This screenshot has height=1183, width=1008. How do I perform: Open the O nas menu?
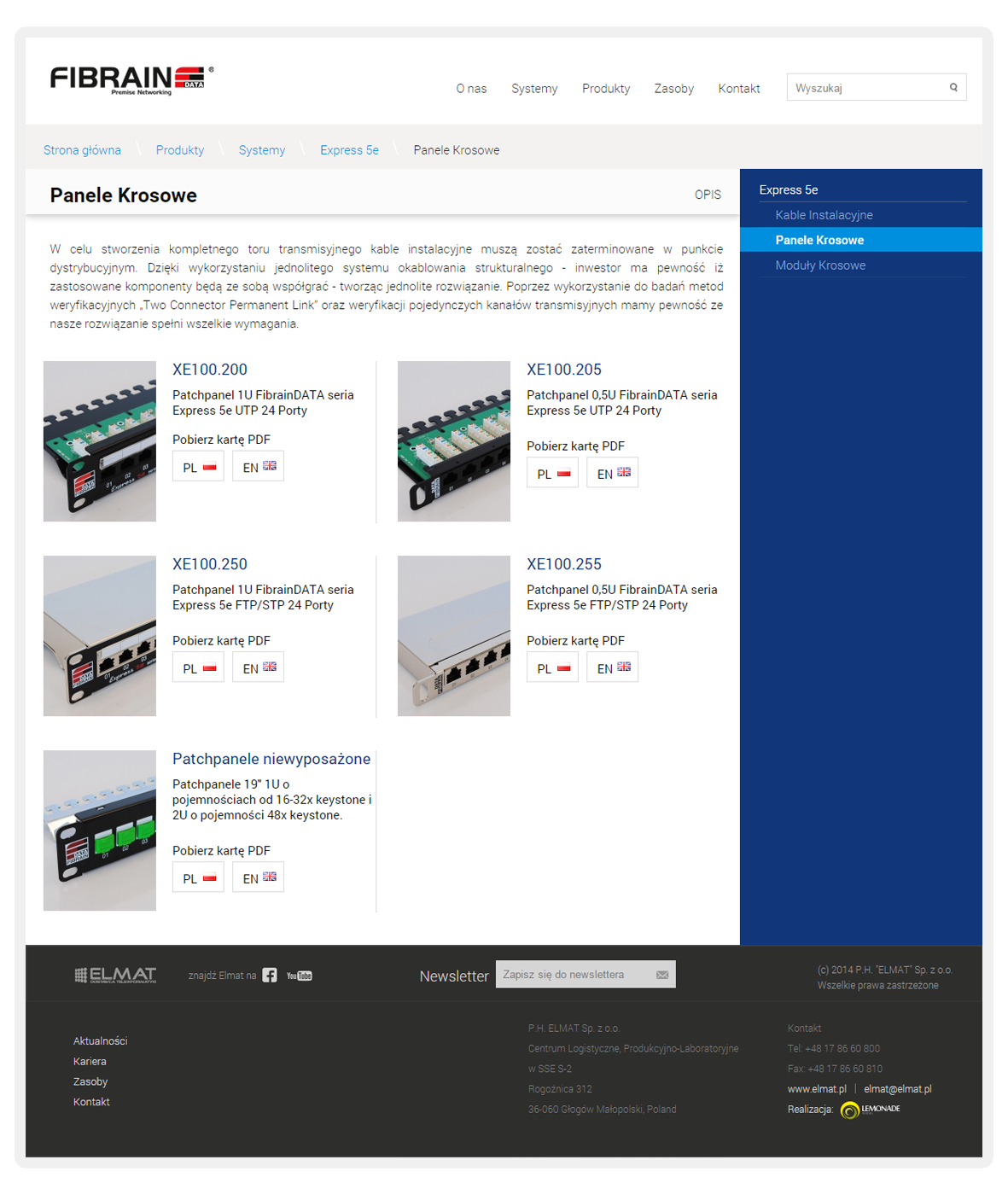click(471, 89)
